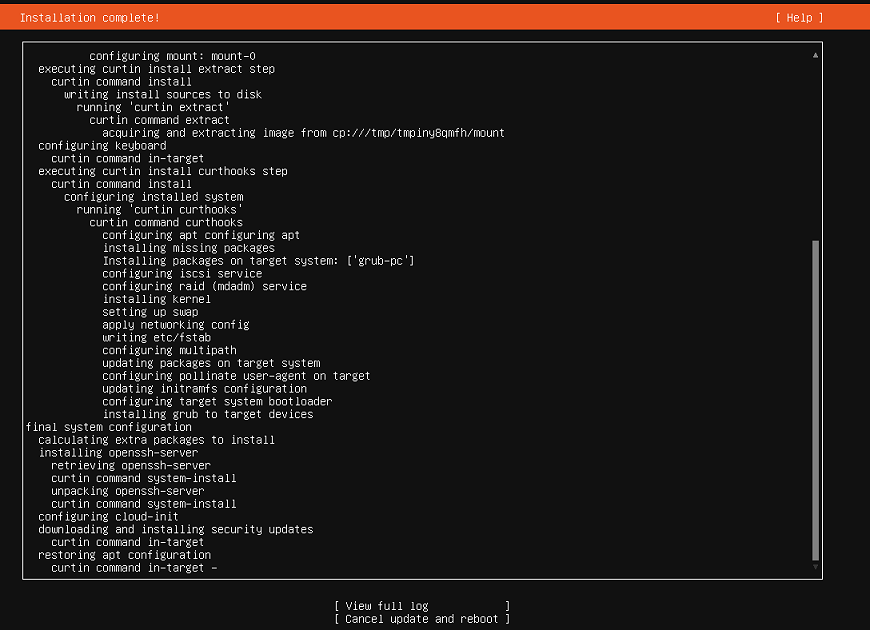Click the 'retrieving openssh-server' log entry
This screenshot has width=870, height=630.
[x=131, y=465]
